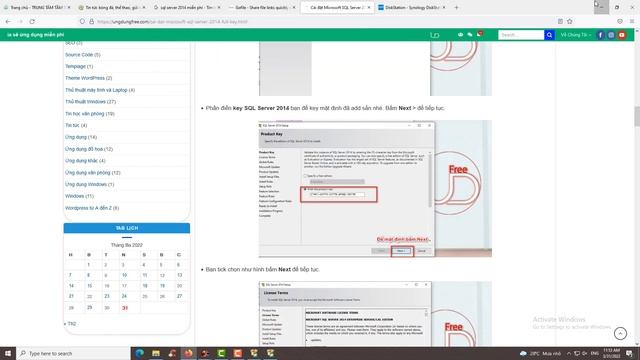Click the padlock site security icon
Image resolution: width=640 pixels, height=360 pixels.
click(x=91, y=21)
